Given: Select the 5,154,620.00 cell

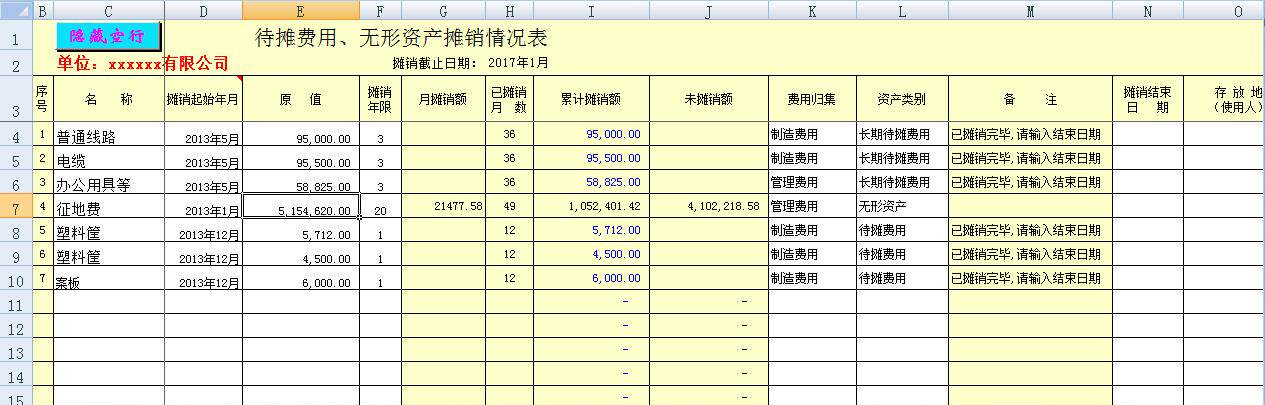Looking at the screenshot, I should 301,208.
